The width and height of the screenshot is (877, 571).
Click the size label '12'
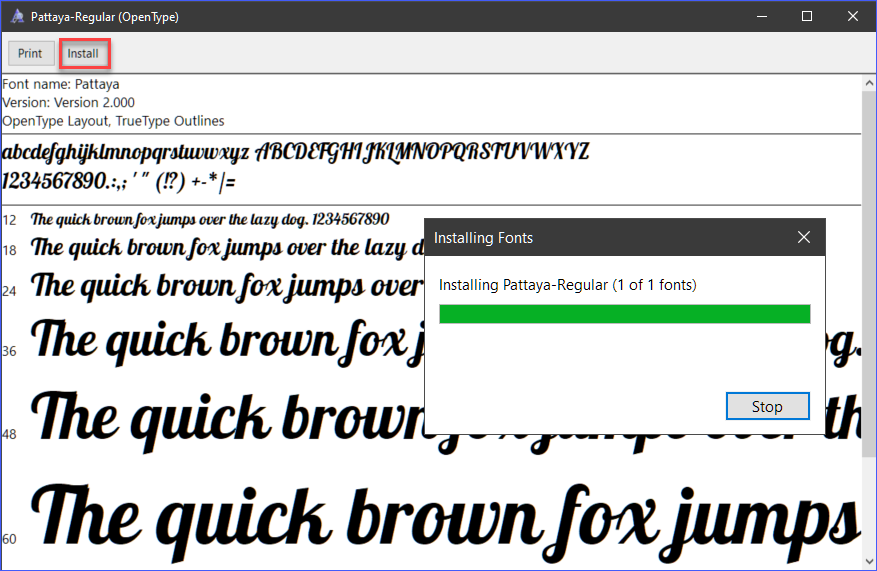coord(10,220)
